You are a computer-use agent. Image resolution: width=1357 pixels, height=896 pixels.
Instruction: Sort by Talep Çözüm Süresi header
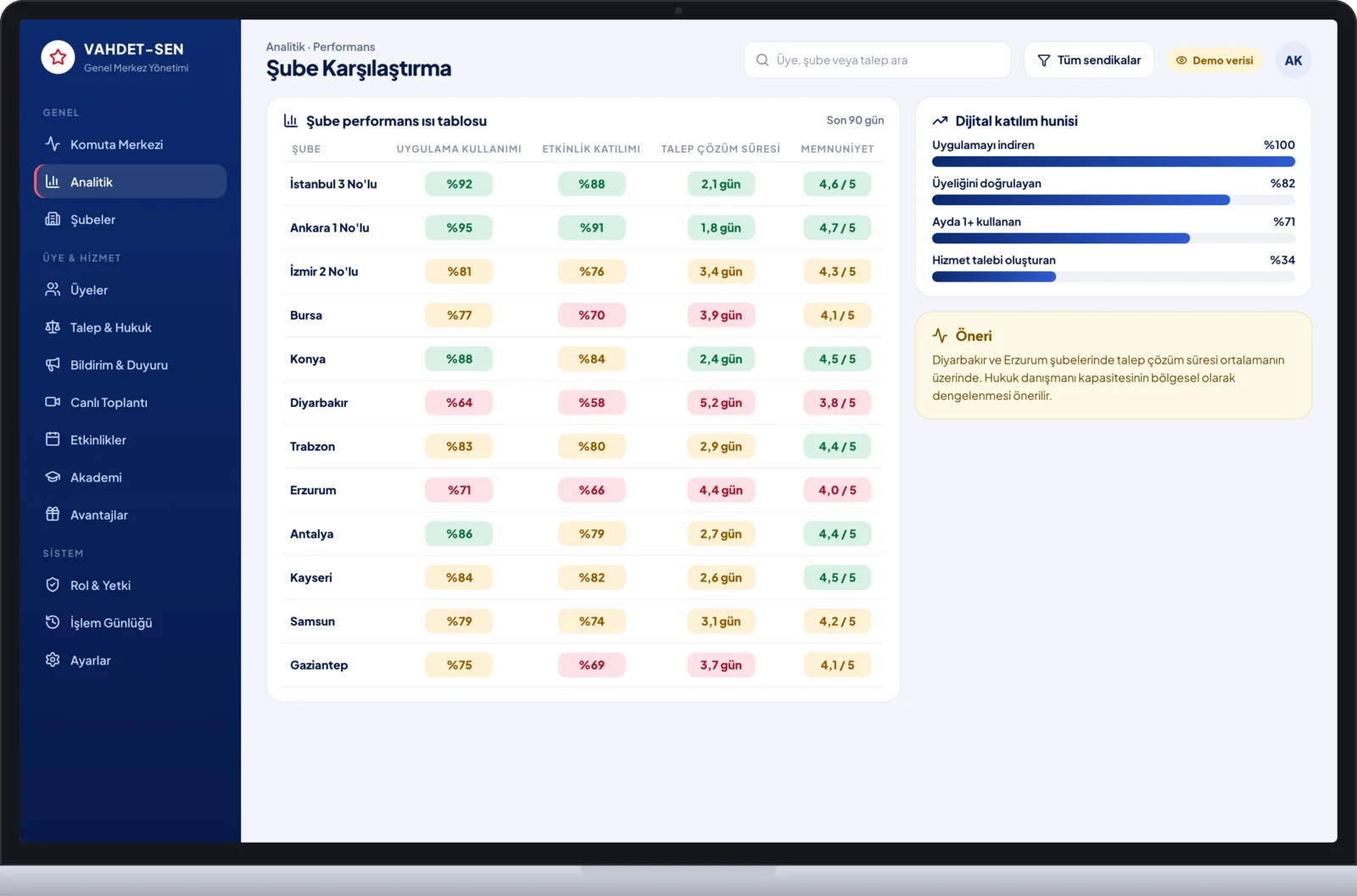721,149
